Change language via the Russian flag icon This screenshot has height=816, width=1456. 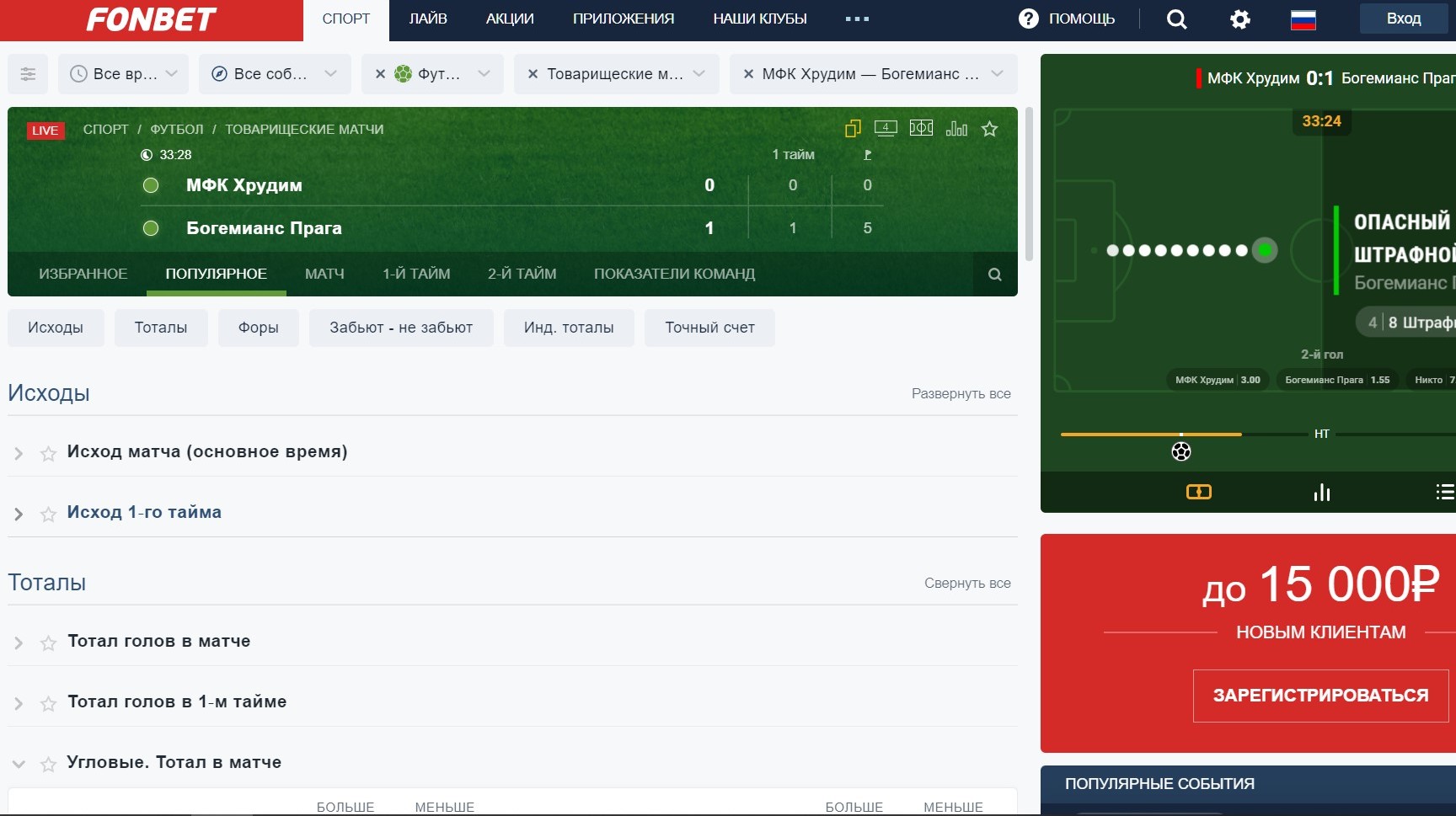(1303, 19)
